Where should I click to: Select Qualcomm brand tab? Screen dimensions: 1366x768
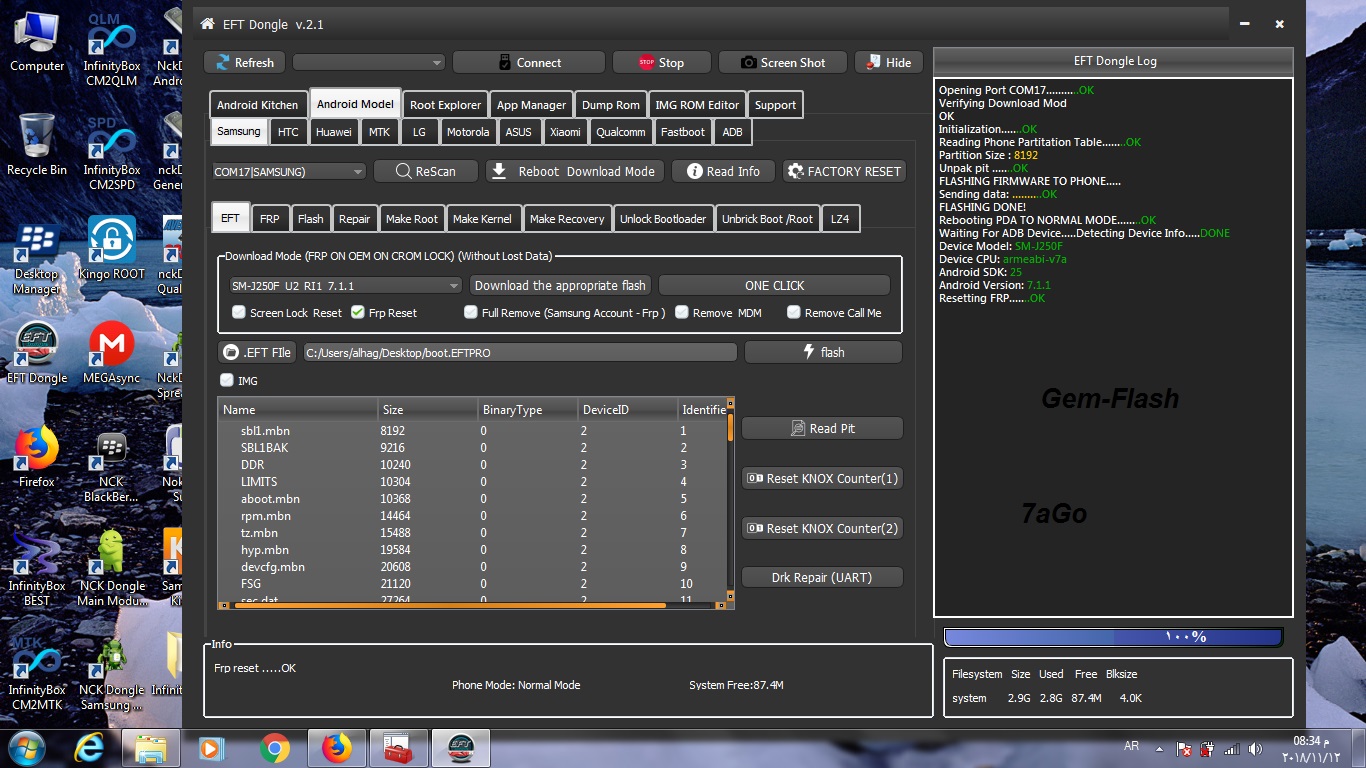(621, 132)
